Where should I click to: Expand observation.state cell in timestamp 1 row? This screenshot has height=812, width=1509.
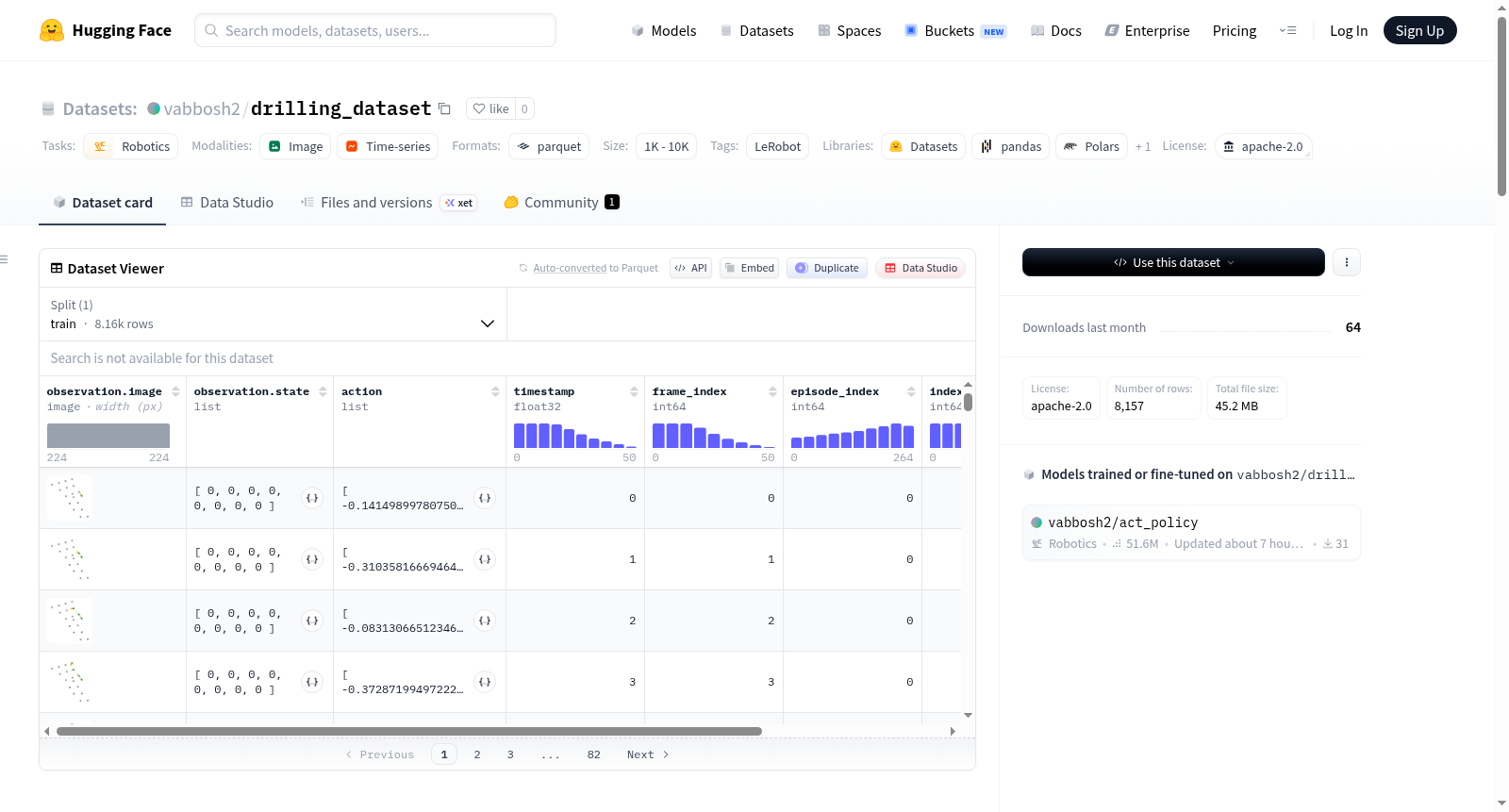[312, 559]
